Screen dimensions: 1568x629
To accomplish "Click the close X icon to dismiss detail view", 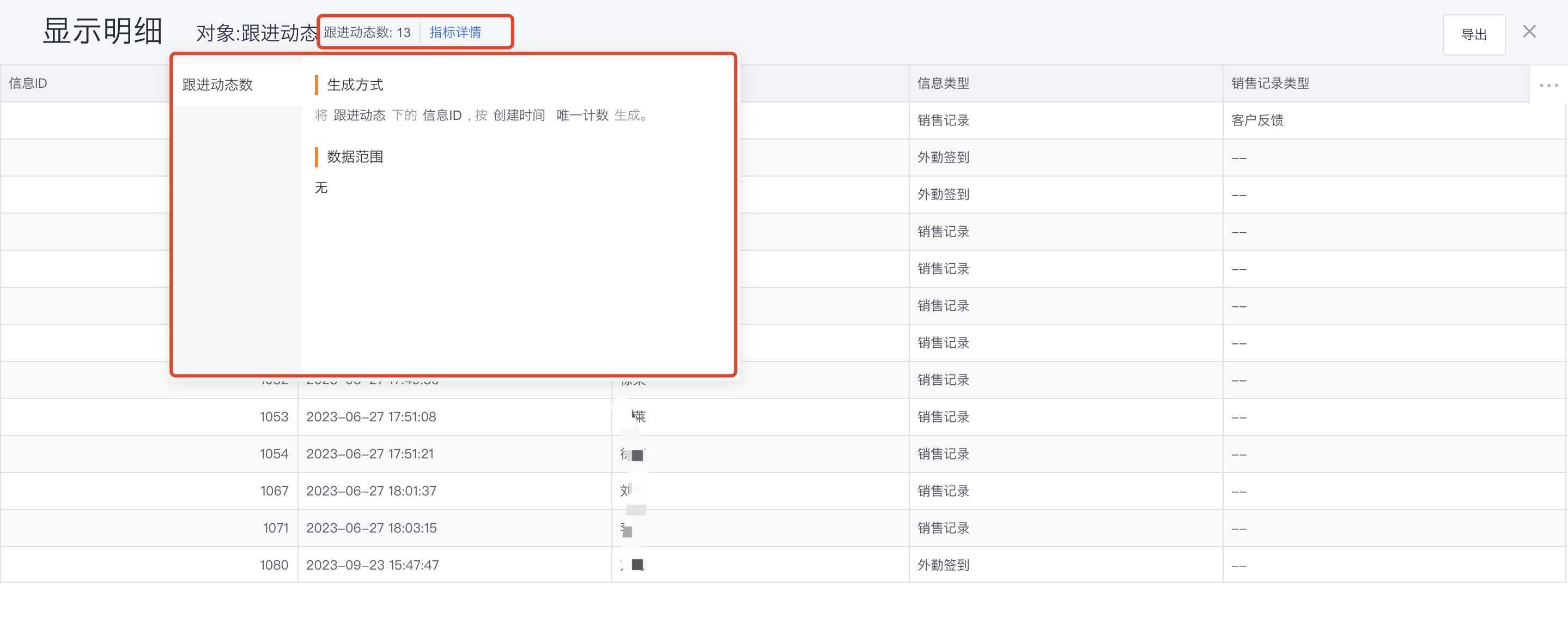I will pyautogui.click(x=1529, y=31).
